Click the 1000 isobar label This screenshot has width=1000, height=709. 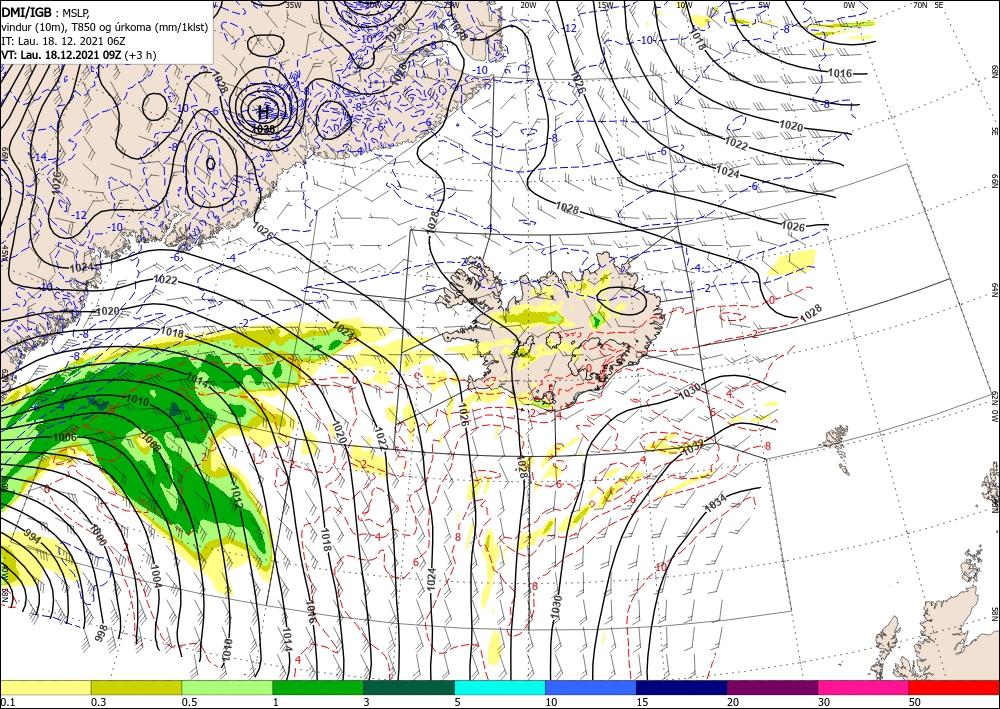(98, 534)
